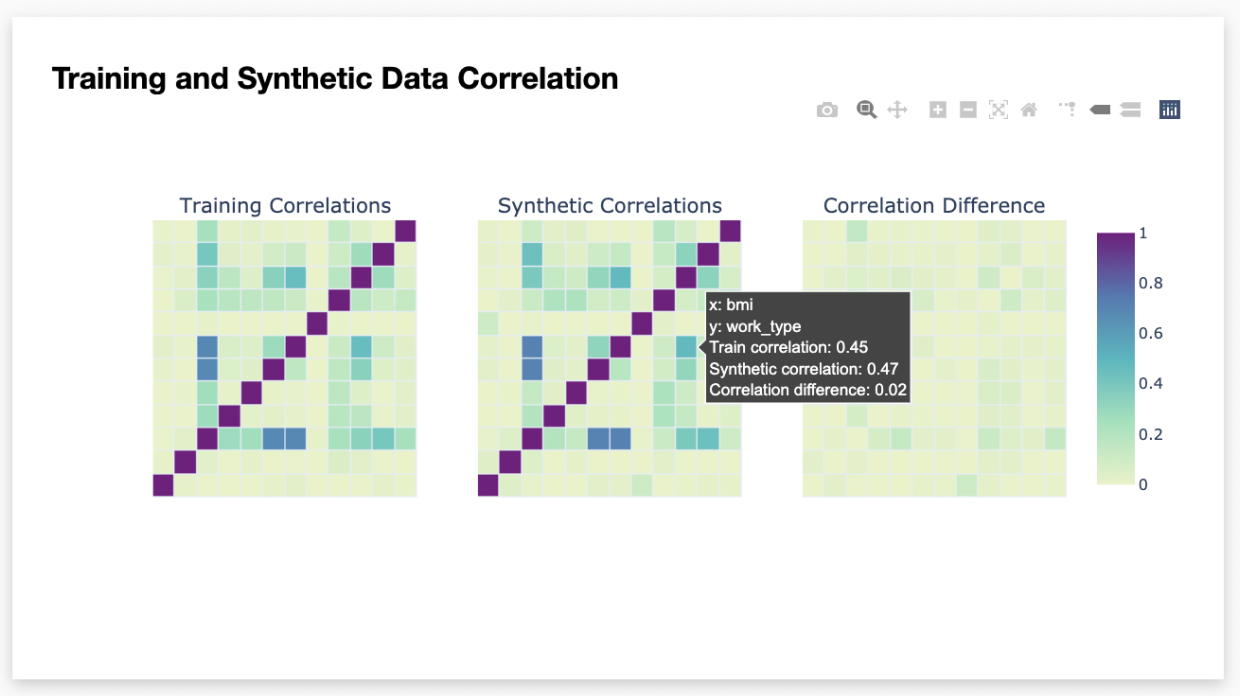Open the Plotly logo link
This screenshot has height=696, width=1240.
[1170, 110]
